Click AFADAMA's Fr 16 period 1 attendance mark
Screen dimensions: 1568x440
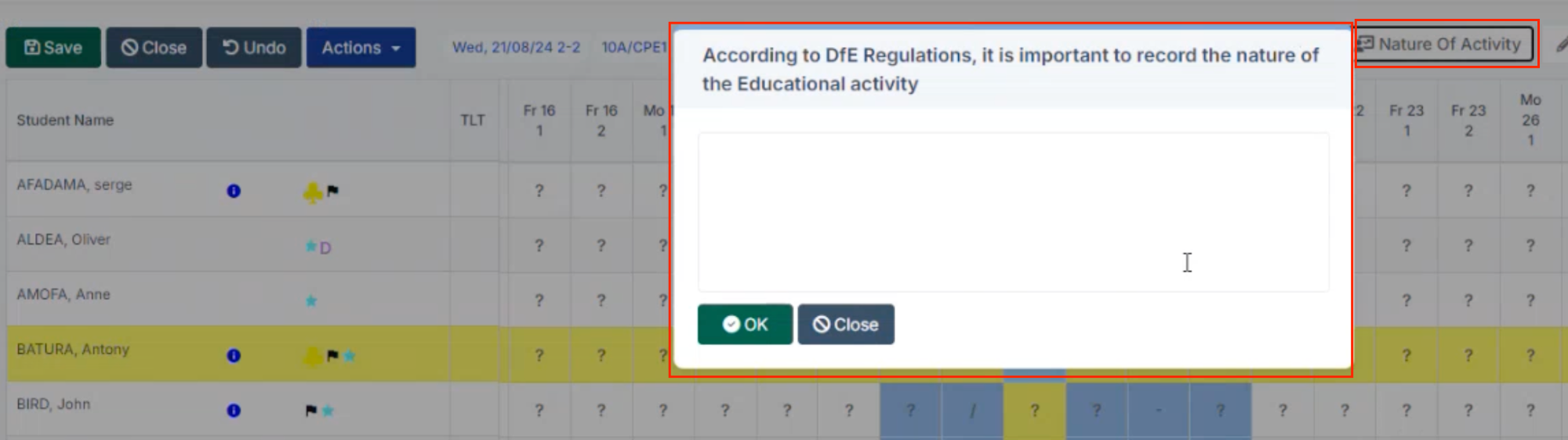(x=539, y=191)
